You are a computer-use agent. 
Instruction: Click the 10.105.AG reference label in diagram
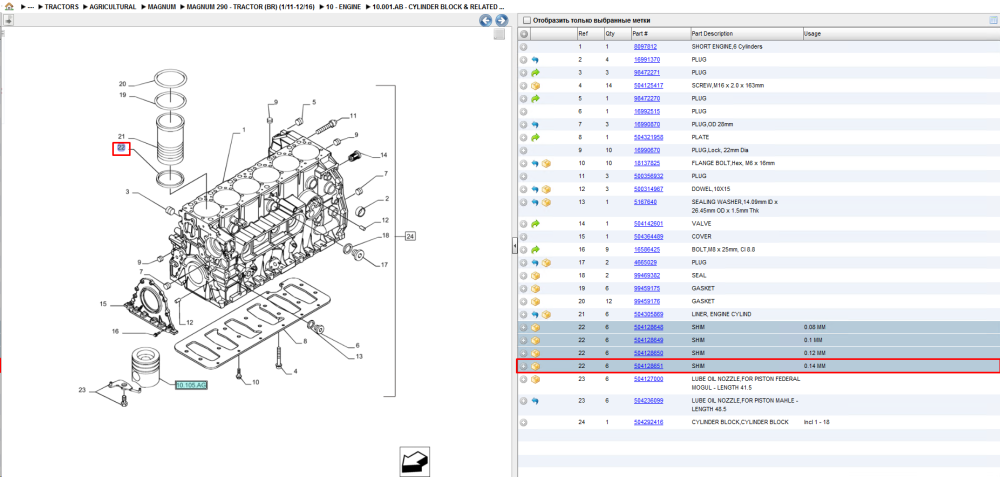(x=191, y=385)
